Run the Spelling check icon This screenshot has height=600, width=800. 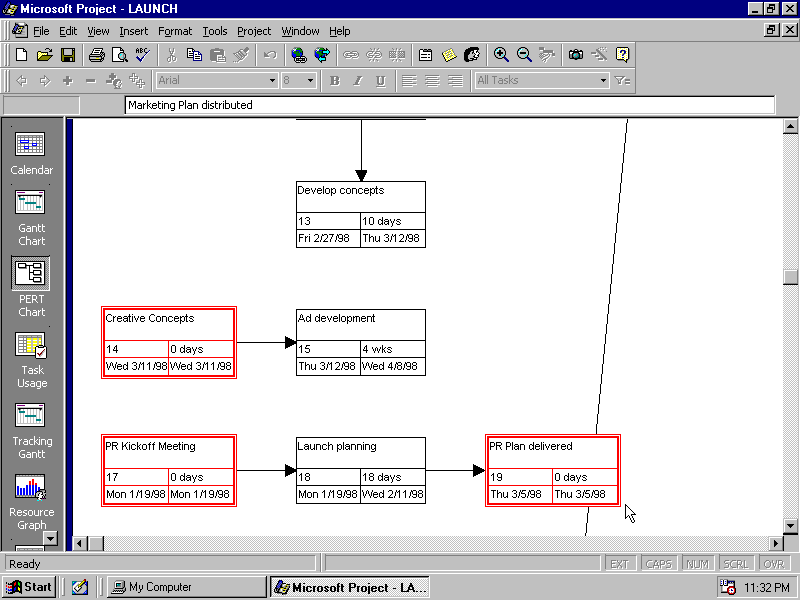(143, 55)
